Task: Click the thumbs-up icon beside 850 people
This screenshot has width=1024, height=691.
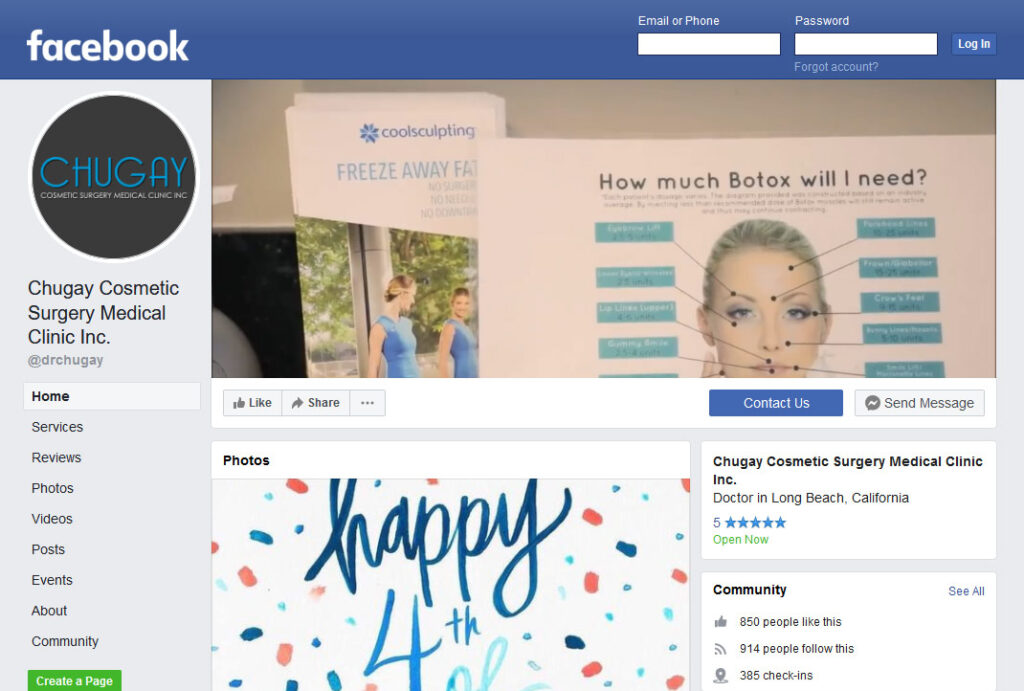Action: (720, 622)
